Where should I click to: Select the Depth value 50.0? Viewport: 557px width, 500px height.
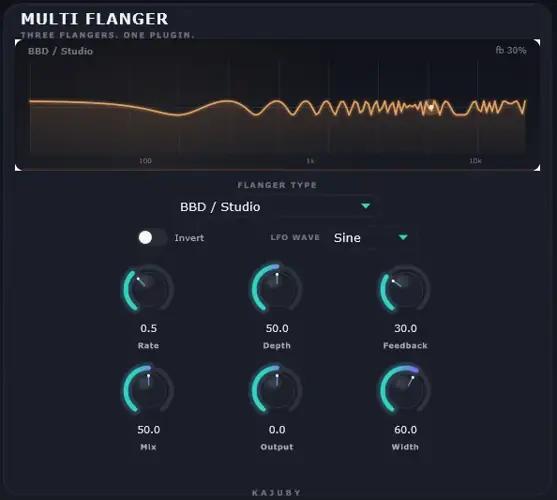tap(277, 328)
